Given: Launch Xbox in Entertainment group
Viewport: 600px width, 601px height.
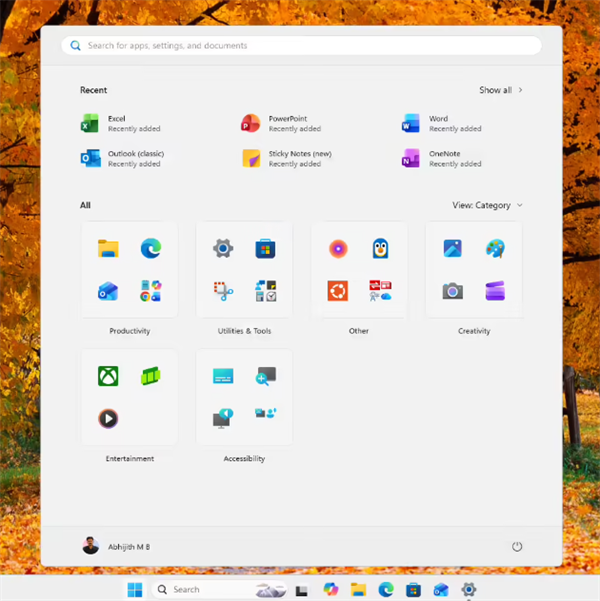Looking at the screenshot, I should coord(108,376).
